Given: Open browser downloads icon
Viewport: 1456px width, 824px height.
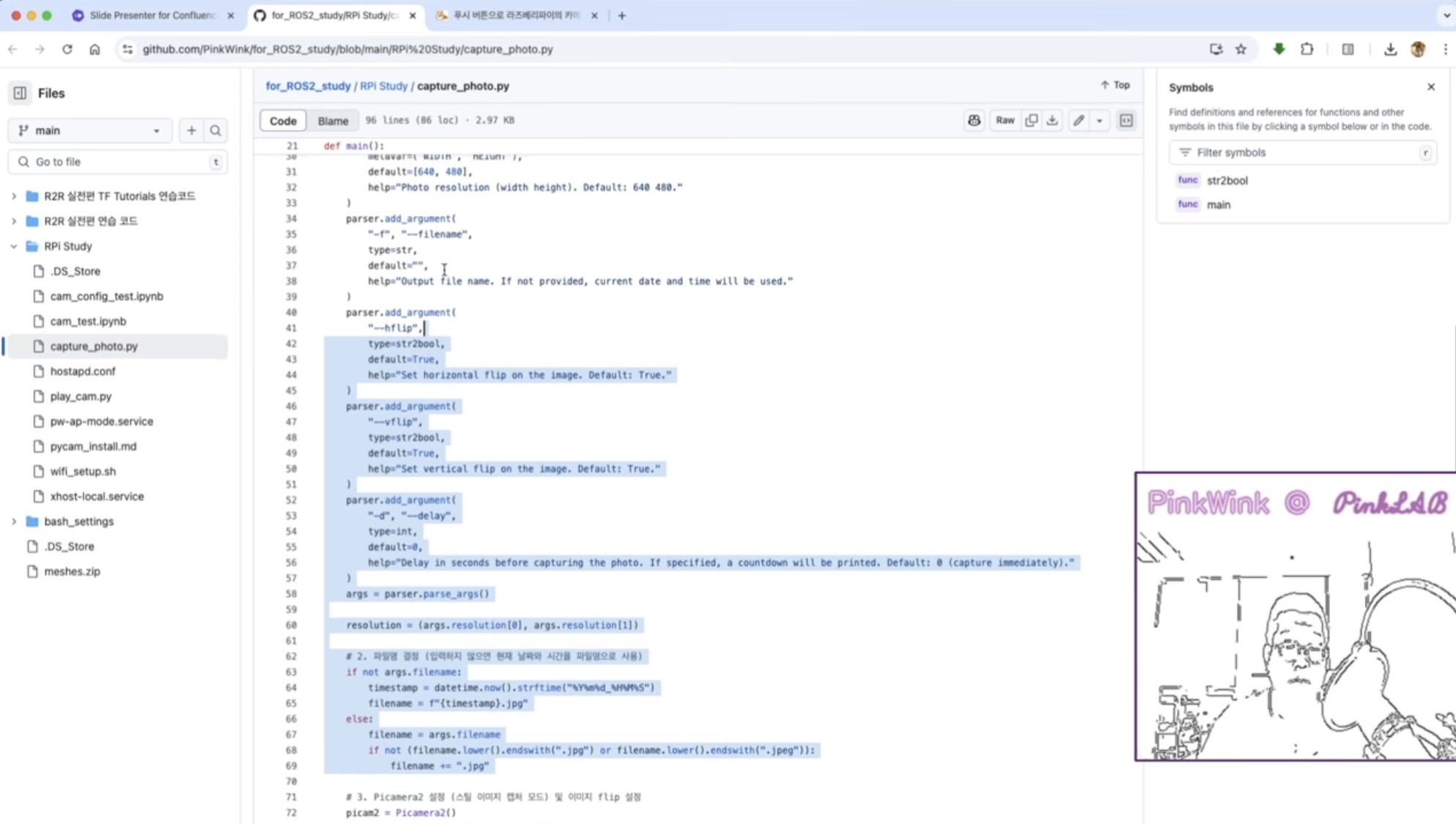Looking at the screenshot, I should (x=1389, y=49).
